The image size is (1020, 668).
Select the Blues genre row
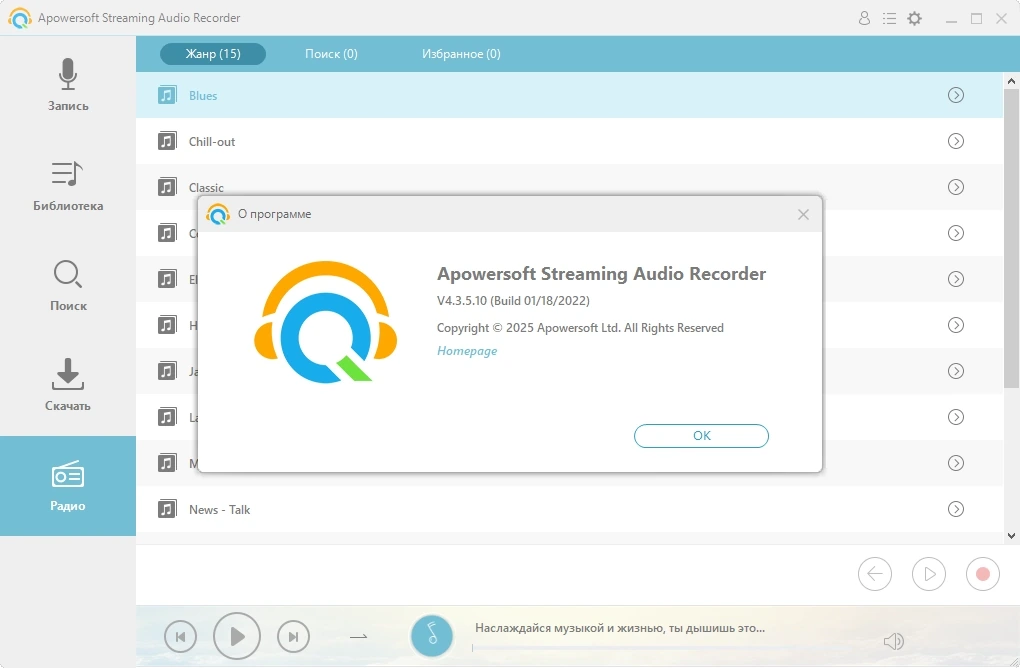[x=569, y=95]
